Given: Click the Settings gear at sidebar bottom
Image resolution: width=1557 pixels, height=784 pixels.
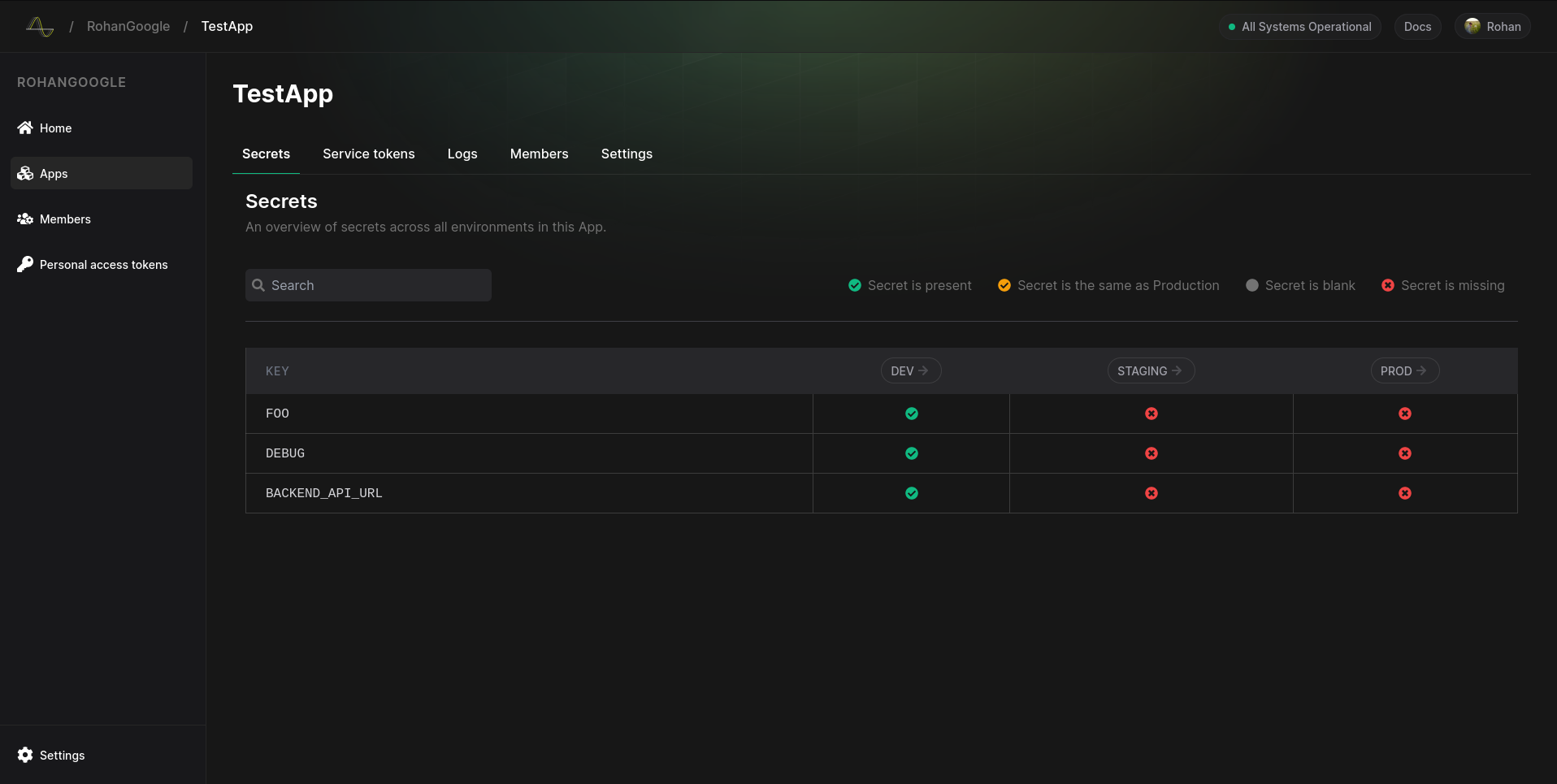Looking at the screenshot, I should 24,755.
